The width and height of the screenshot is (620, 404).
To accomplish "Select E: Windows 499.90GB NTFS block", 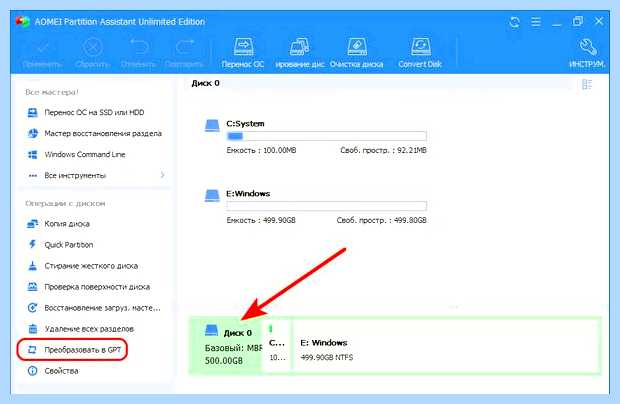I will [446, 345].
